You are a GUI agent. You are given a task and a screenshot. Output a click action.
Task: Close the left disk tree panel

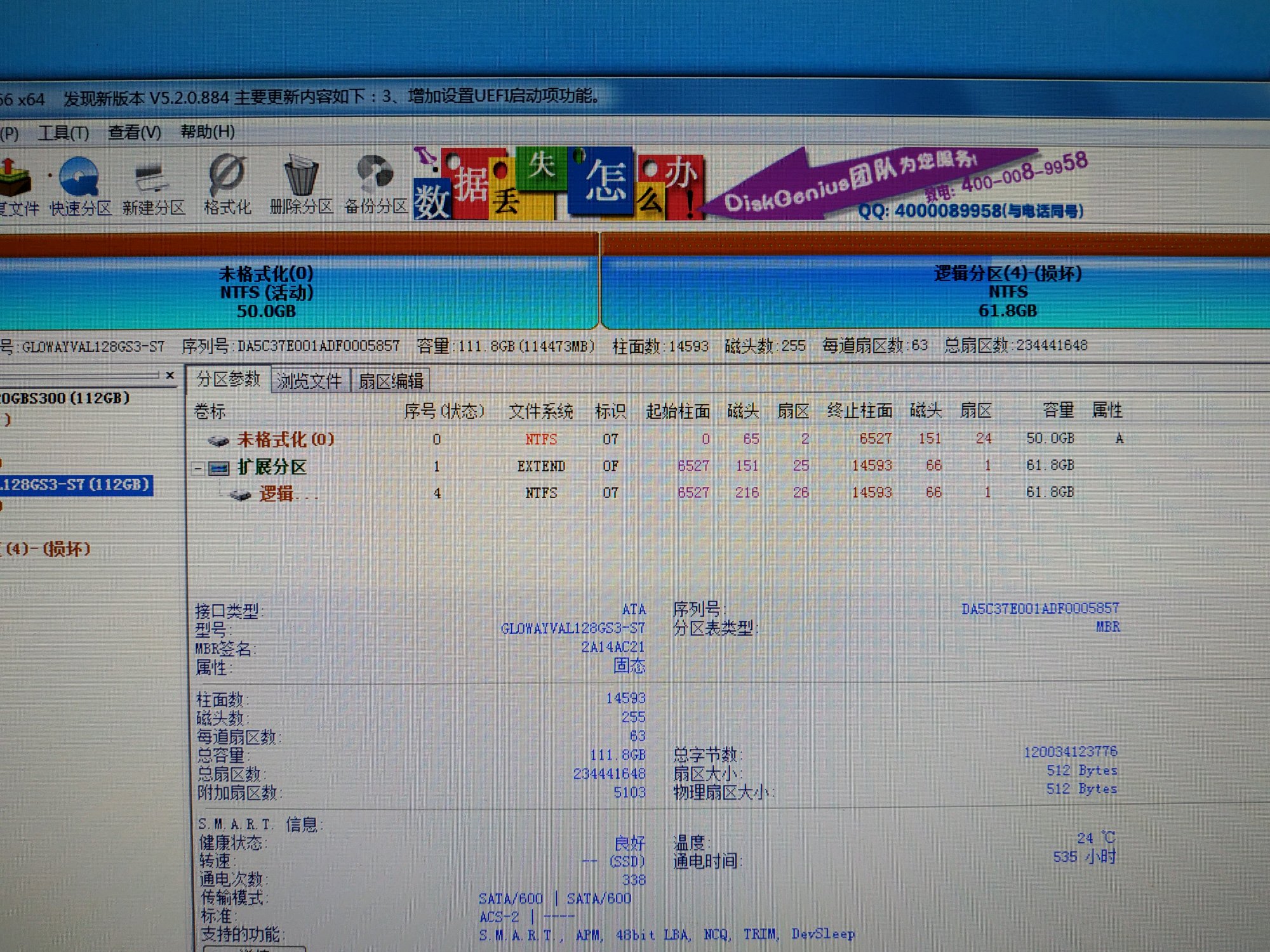(x=170, y=376)
